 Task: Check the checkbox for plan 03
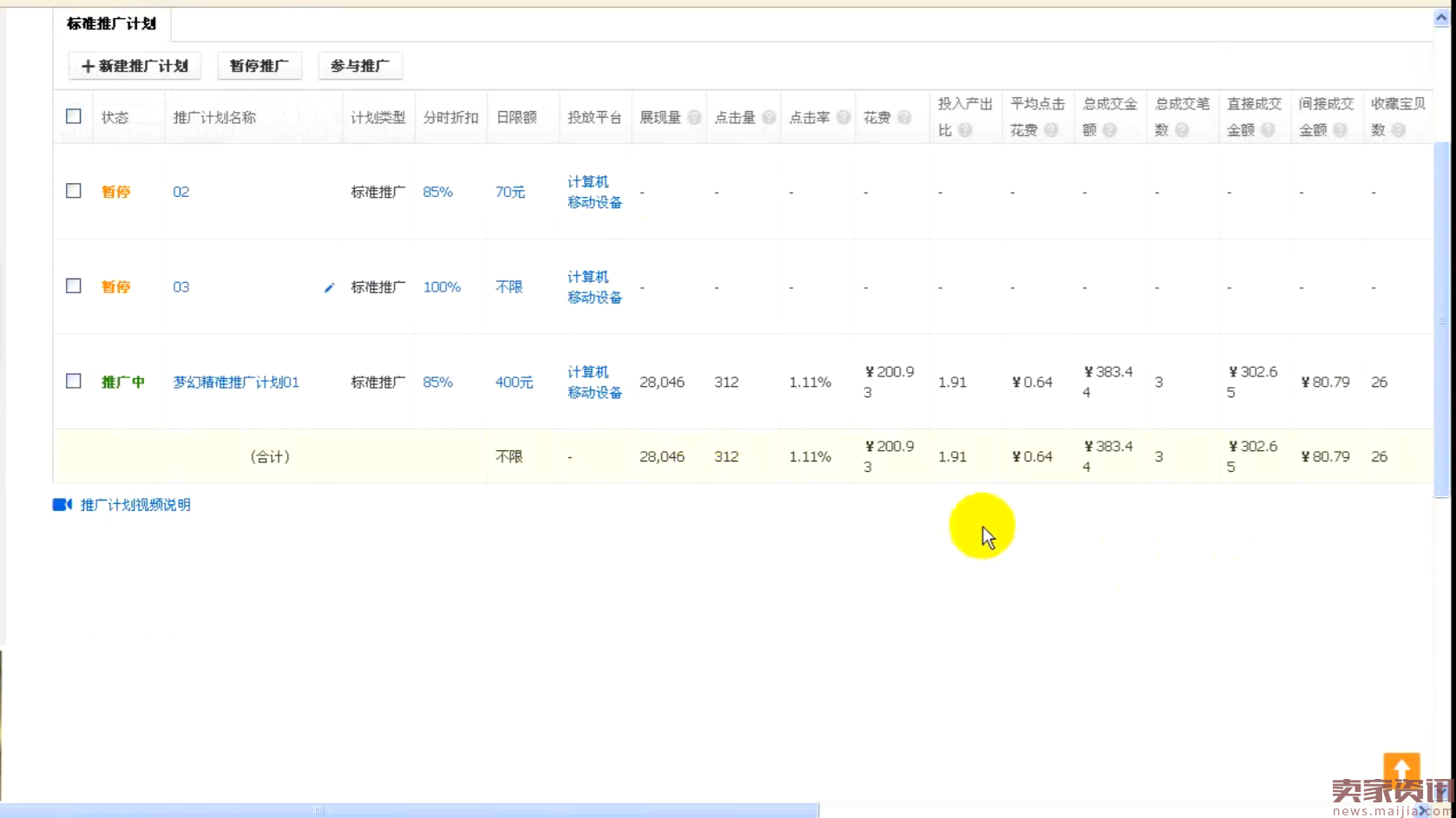(x=74, y=286)
